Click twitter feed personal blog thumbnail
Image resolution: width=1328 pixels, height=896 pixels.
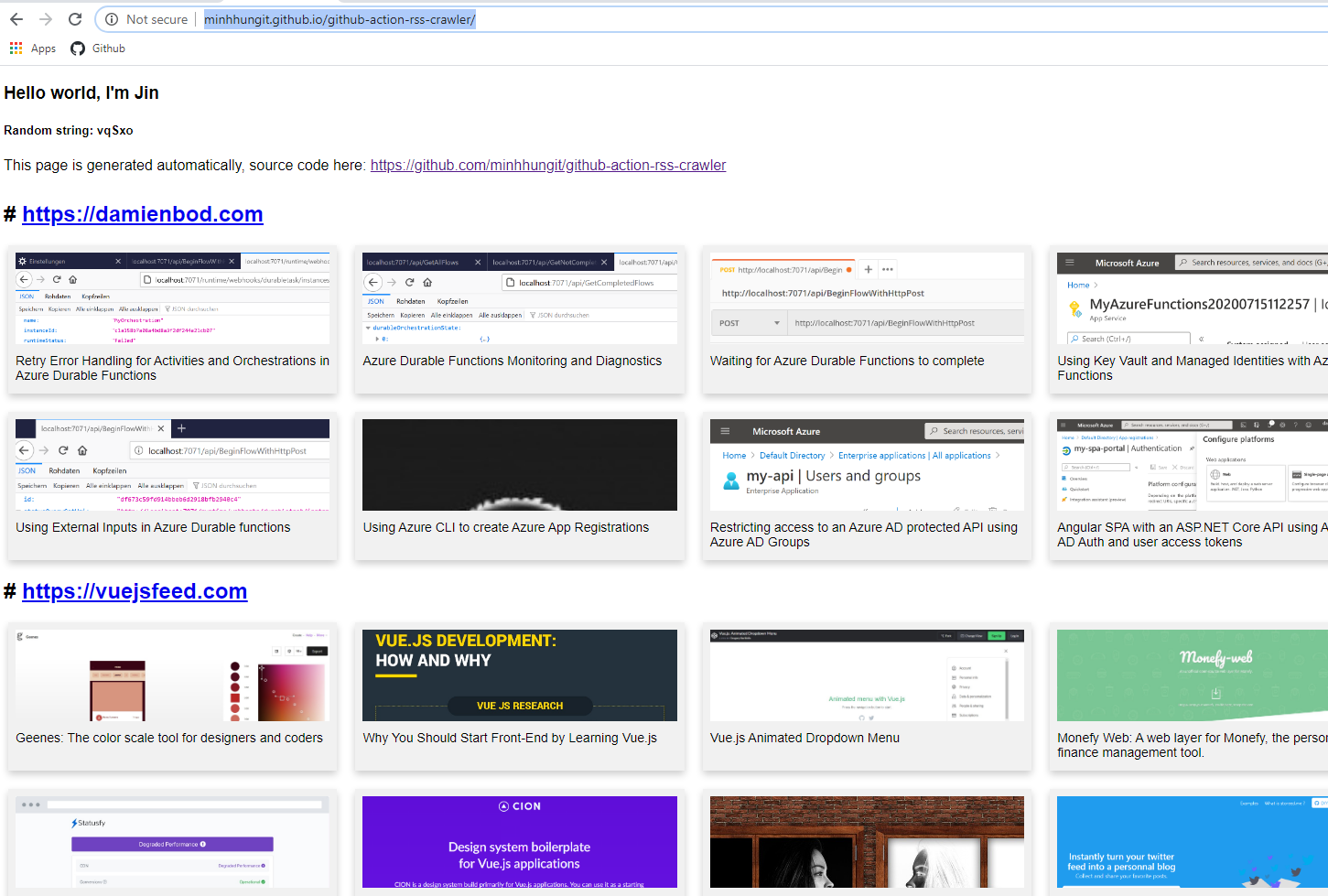tap(1193, 842)
